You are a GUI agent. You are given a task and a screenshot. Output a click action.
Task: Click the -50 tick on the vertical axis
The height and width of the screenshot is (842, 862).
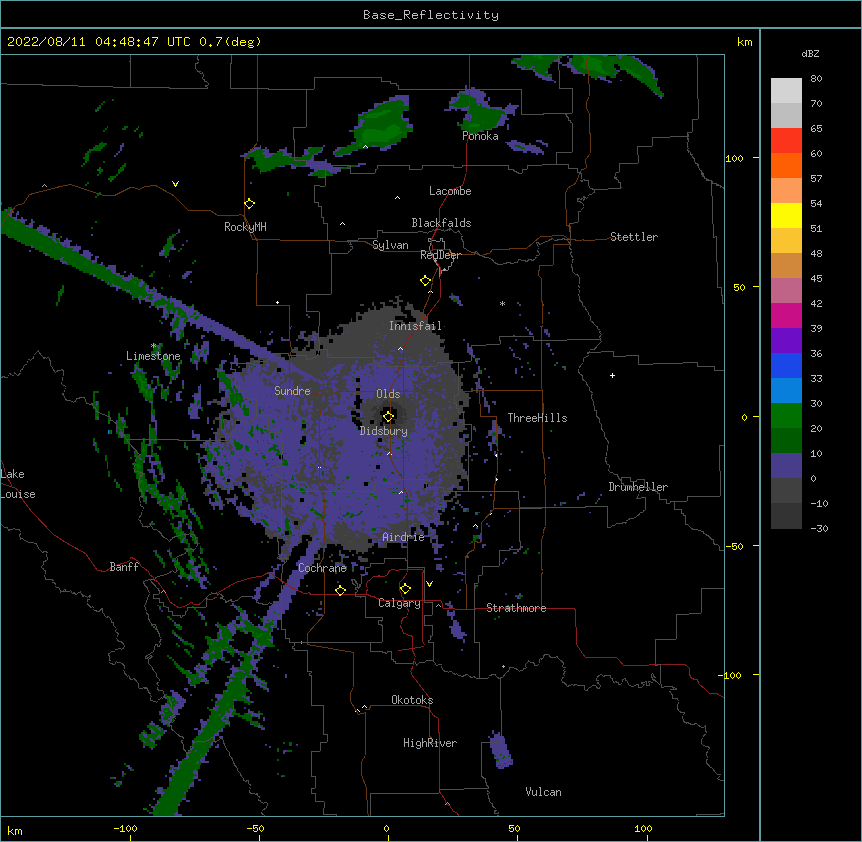click(734, 546)
